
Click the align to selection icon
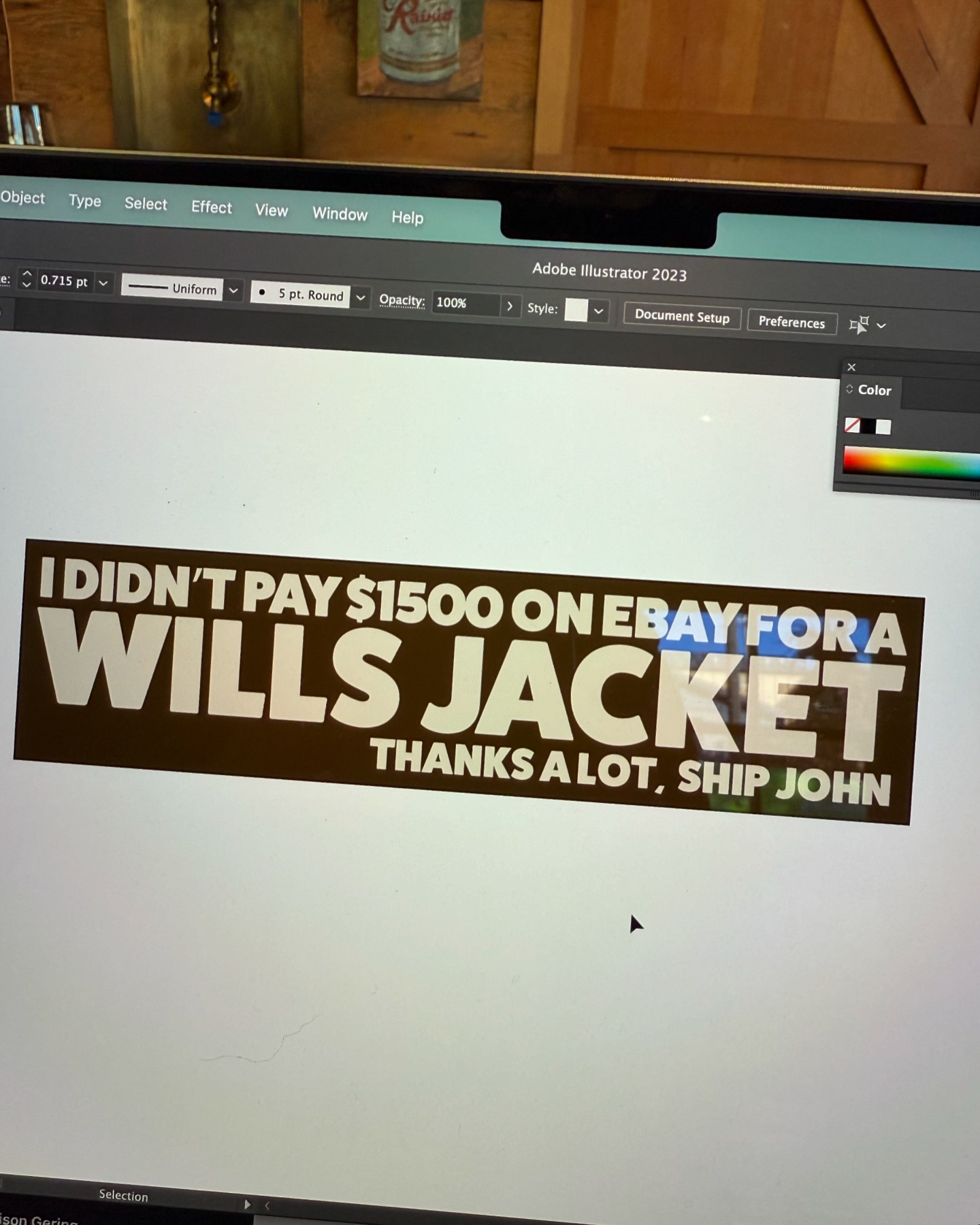coord(859,325)
